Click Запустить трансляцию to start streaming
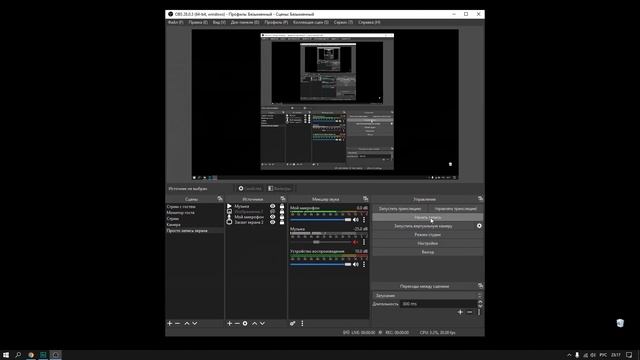This screenshot has height=360, width=640. click(x=400, y=209)
